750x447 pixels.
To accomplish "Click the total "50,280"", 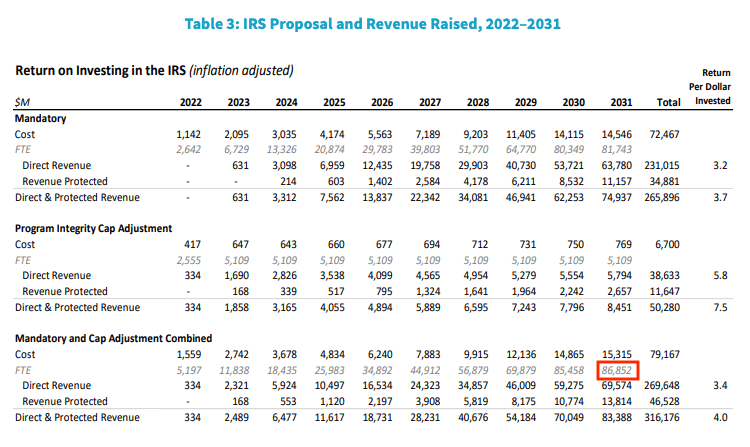I will pos(664,307).
